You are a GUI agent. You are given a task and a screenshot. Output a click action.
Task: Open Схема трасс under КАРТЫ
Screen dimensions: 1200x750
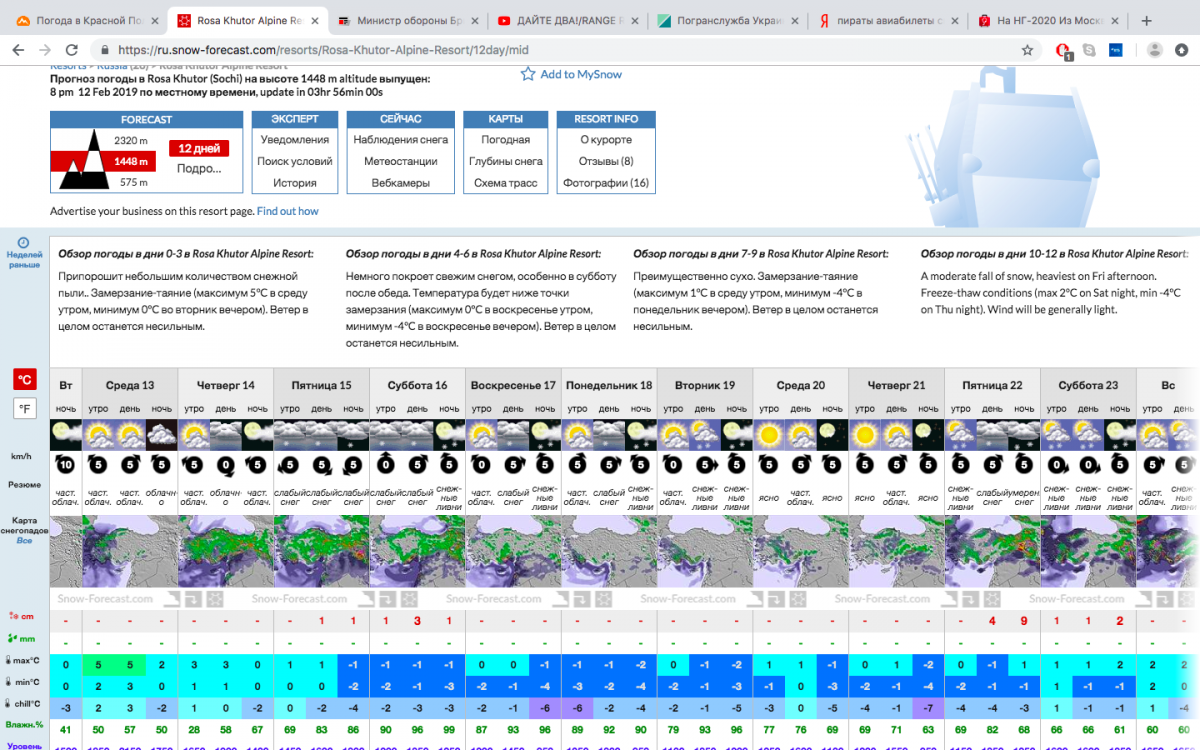coord(505,183)
